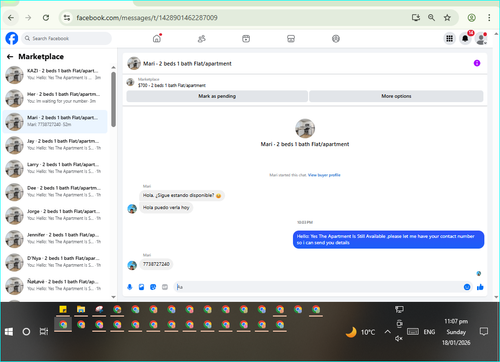The image size is (500, 362).
Task: Open the Windows notification center icon
Action: tap(484, 332)
